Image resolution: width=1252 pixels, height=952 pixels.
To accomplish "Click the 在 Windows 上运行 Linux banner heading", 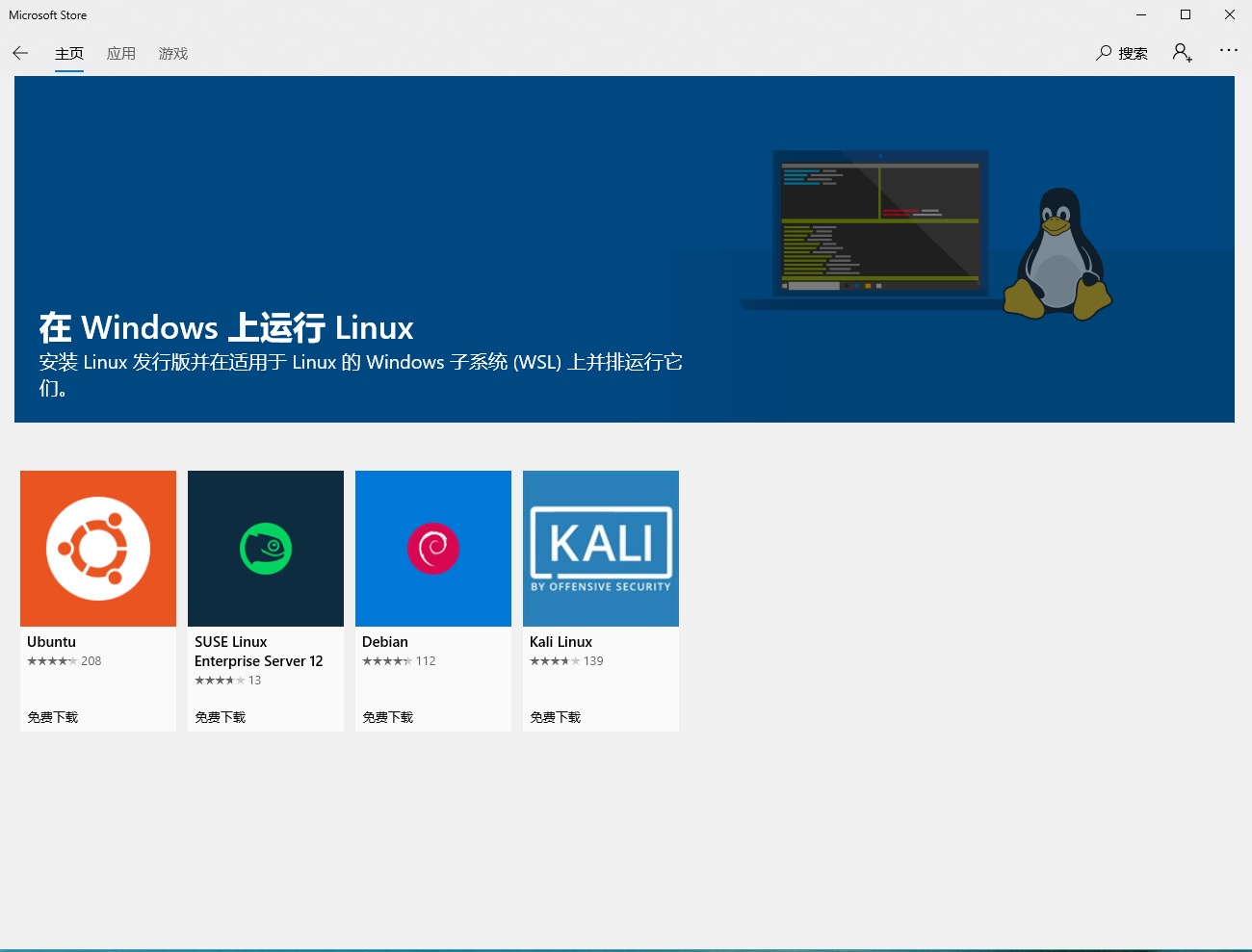I will pyautogui.click(x=226, y=327).
